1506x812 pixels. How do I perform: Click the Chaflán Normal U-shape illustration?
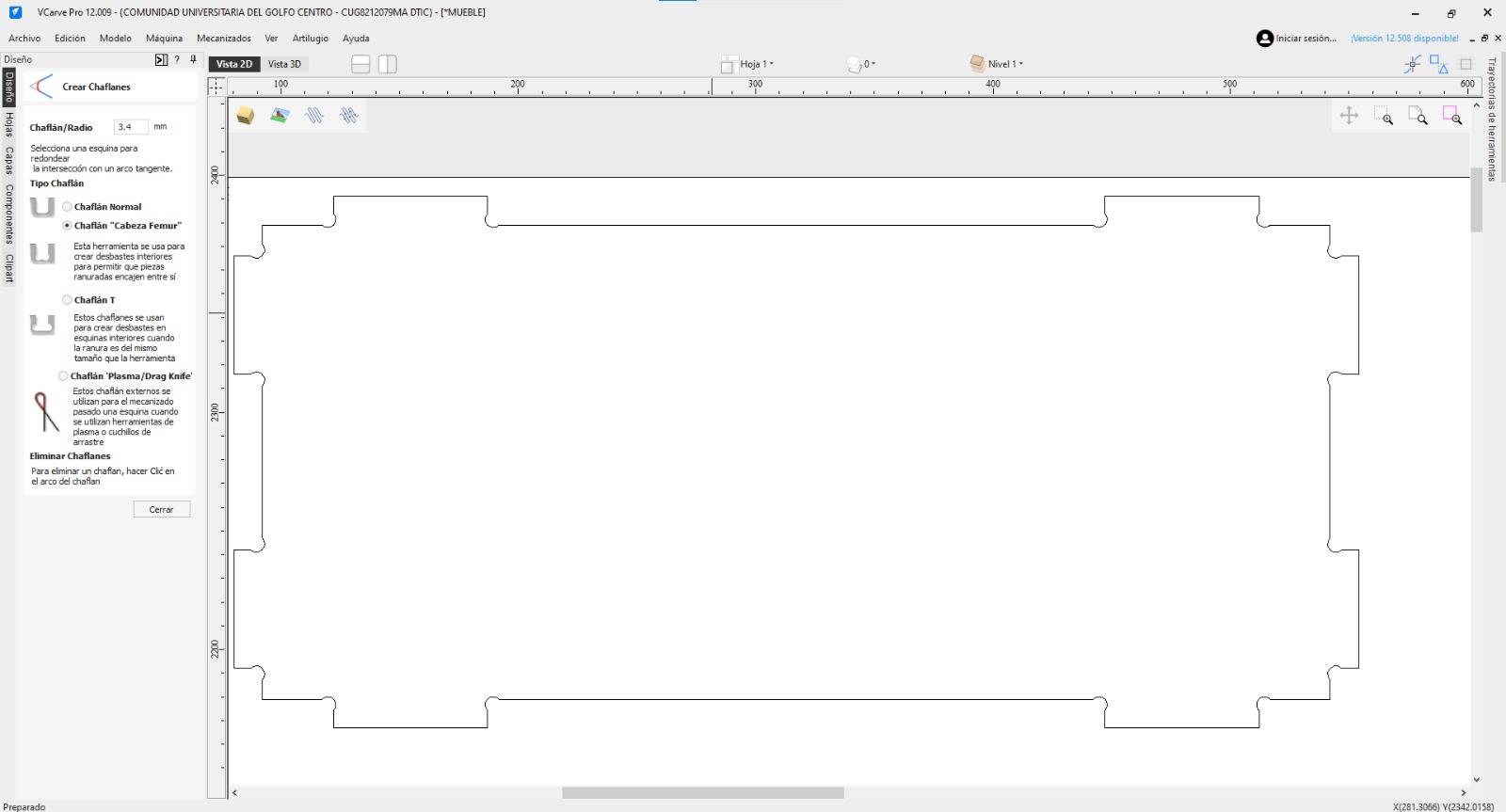click(42, 207)
